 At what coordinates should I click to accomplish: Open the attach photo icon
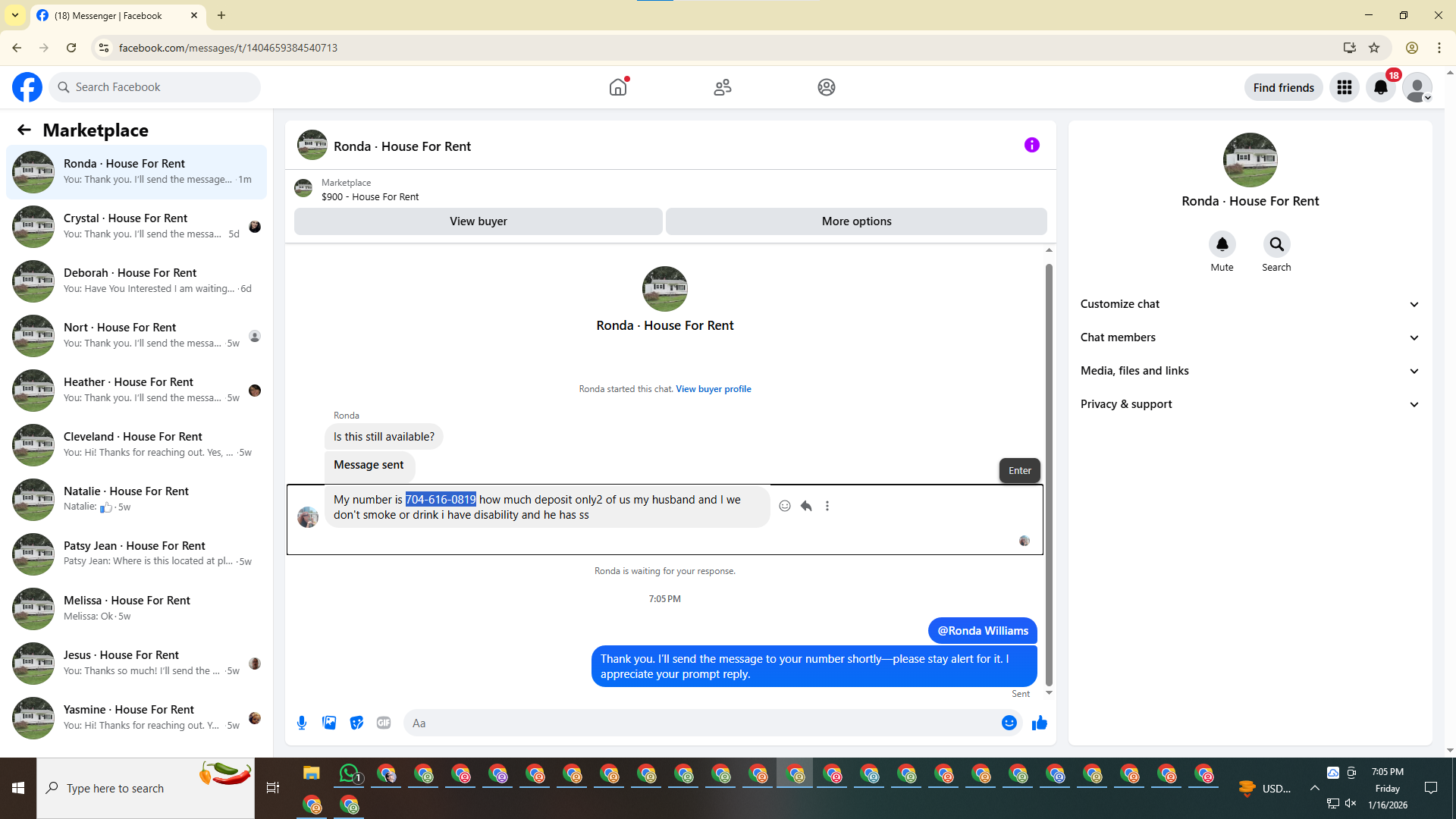329,723
